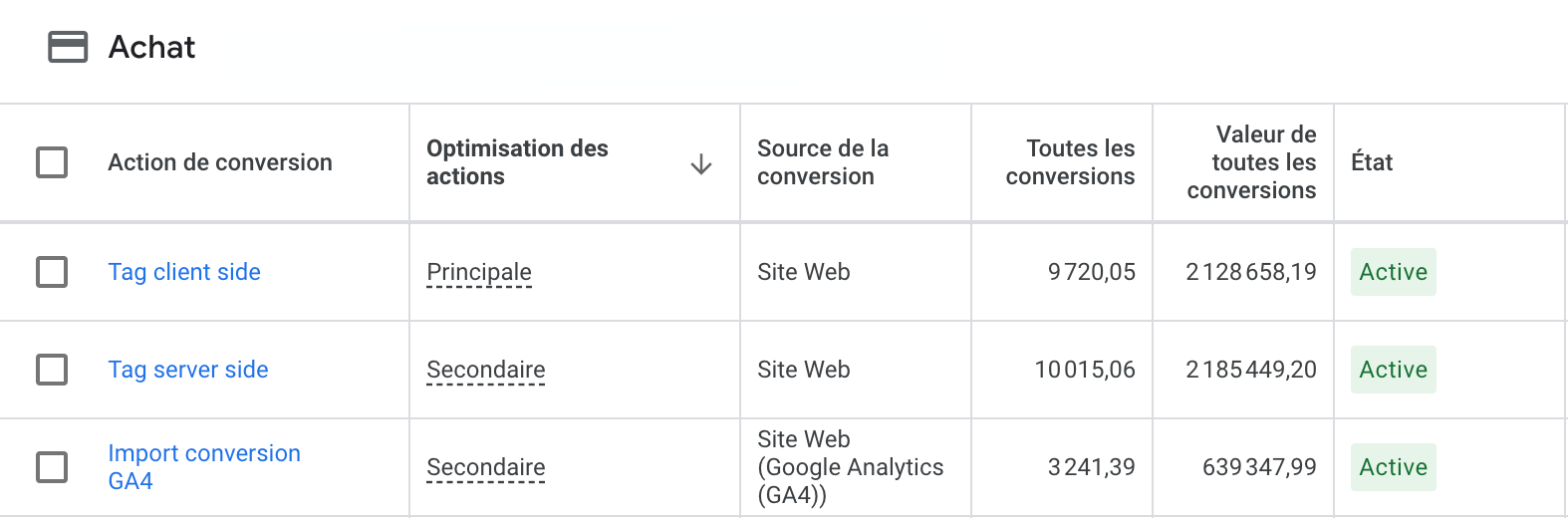Select the Import conversion GA4 checkbox
This screenshot has height=518, width=1568.
pos(52,467)
